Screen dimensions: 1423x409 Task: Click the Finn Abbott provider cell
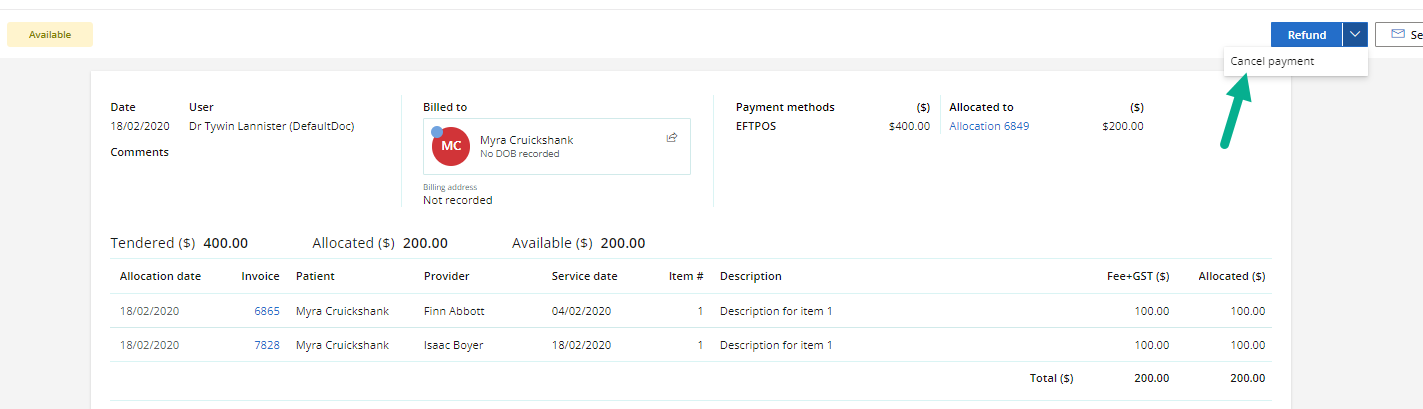pyautogui.click(x=454, y=311)
